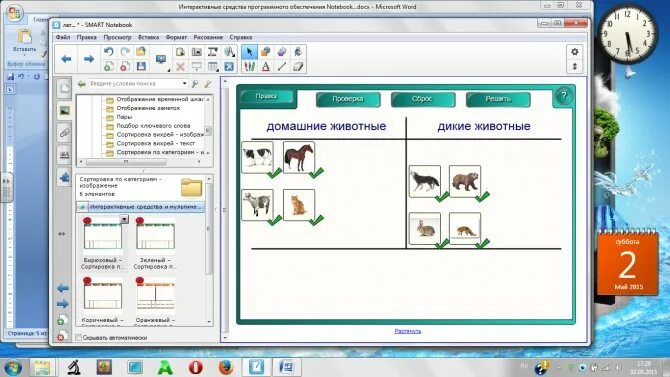Click the Растянуть link below page
This screenshot has width=670, height=377.
coord(408,331)
